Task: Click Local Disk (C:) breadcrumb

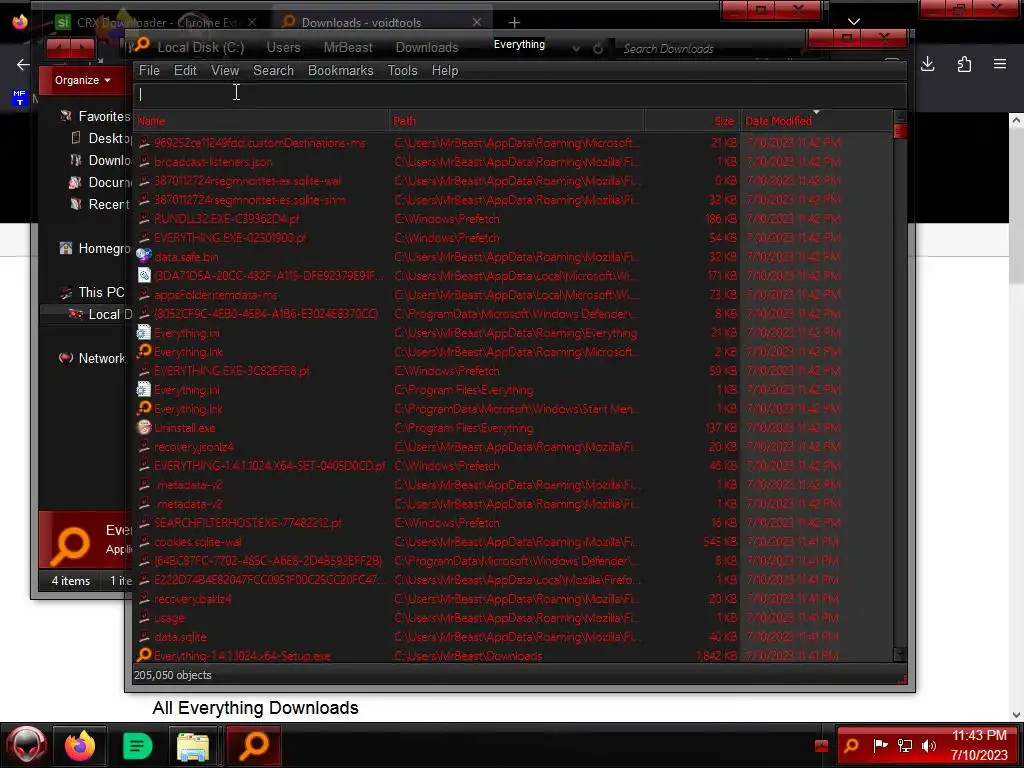Action: (x=200, y=48)
